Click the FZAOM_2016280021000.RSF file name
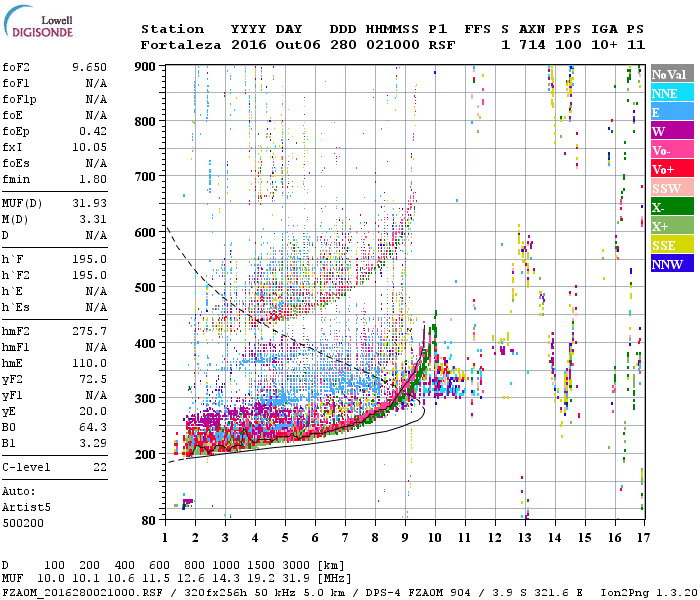This screenshot has width=700, height=600. [82, 593]
